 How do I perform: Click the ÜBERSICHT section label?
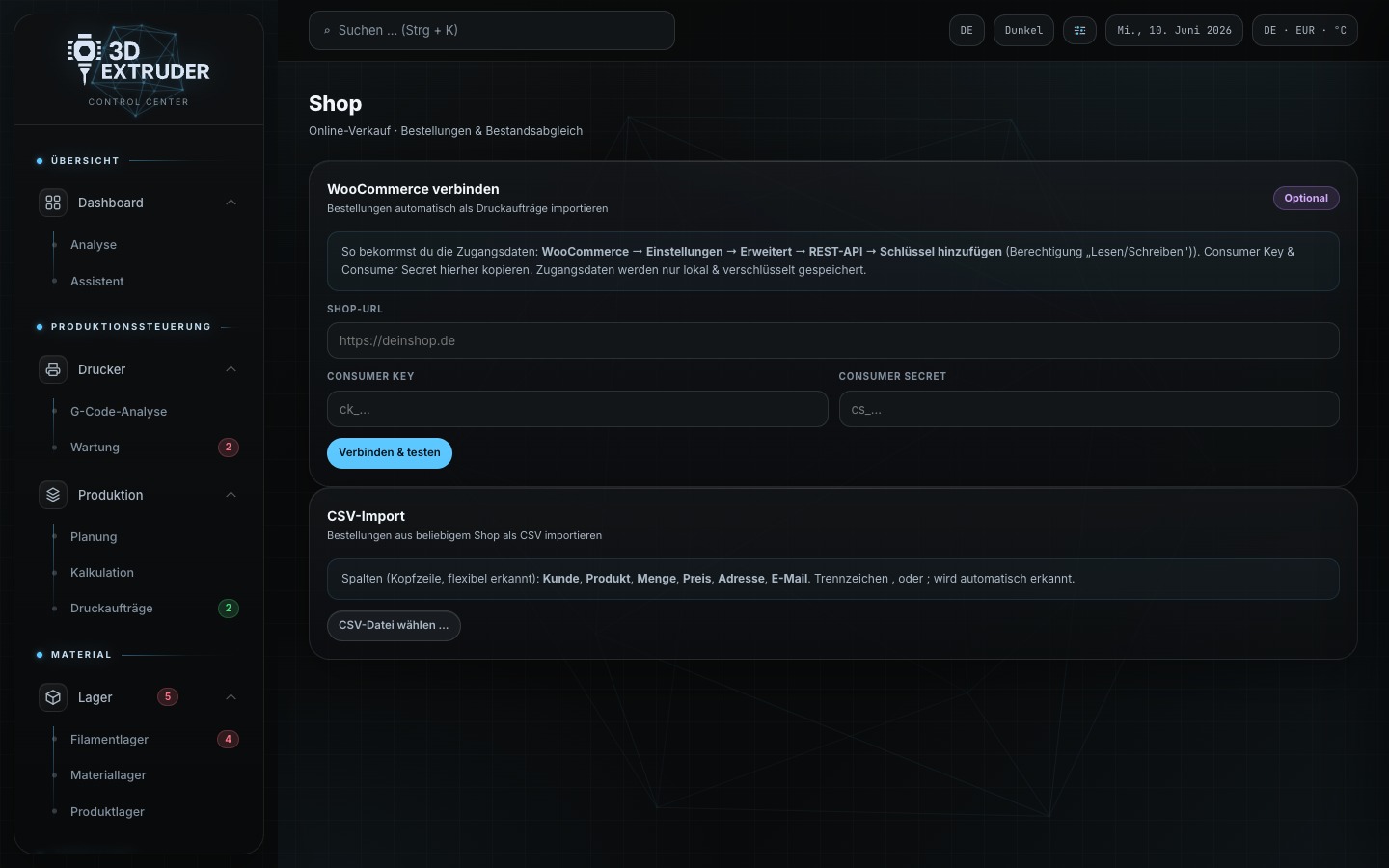(x=85, y=161)
